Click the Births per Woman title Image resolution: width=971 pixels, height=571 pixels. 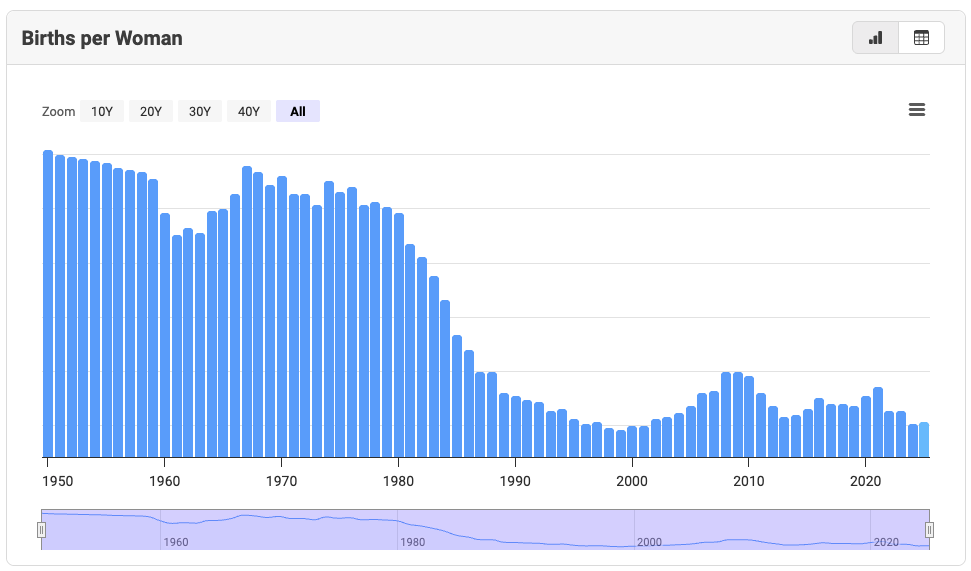(102, 38)
